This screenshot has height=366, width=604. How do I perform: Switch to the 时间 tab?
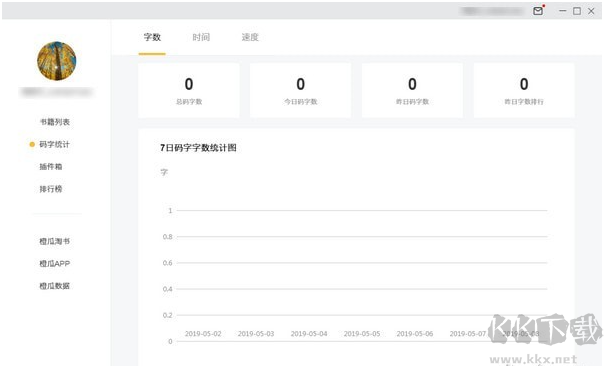[x=201, y=37]
